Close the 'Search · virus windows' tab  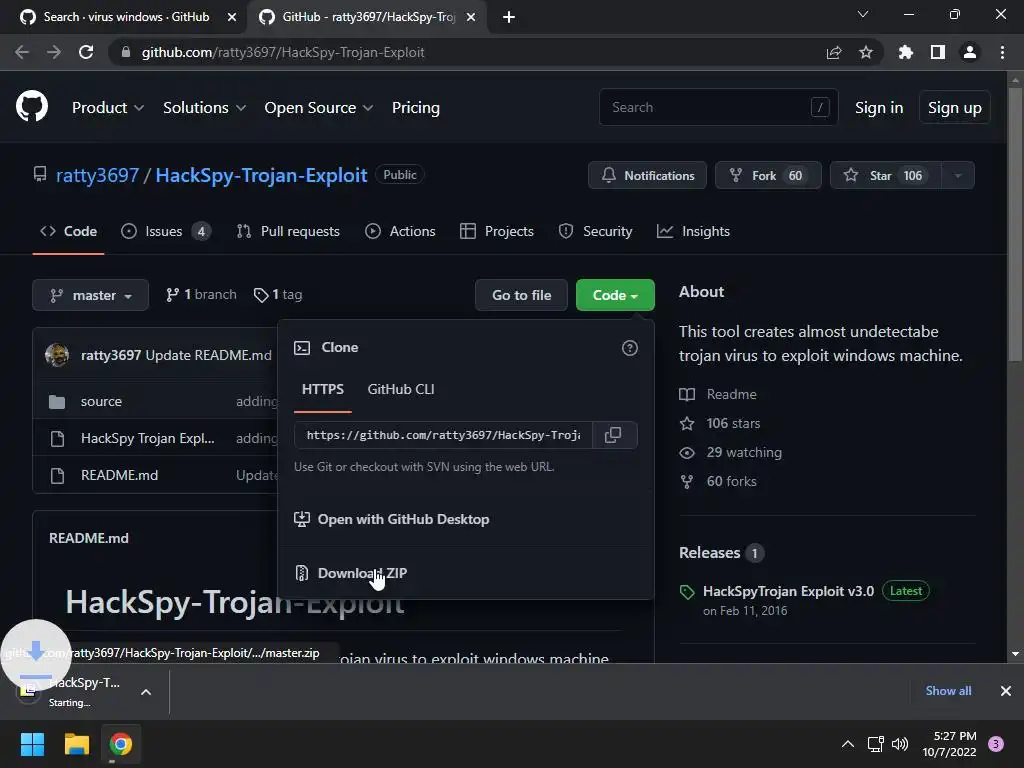[x=232, y=17]
